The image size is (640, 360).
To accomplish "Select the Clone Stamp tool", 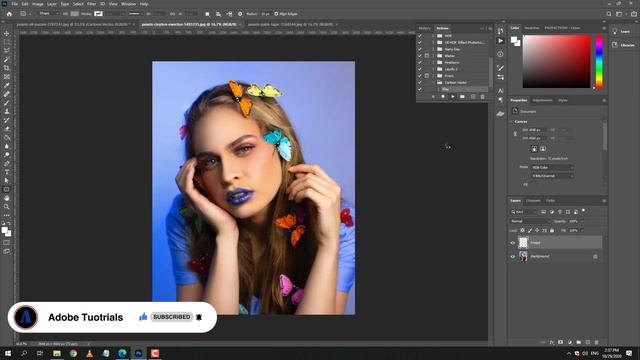I will tap(7, 111).
